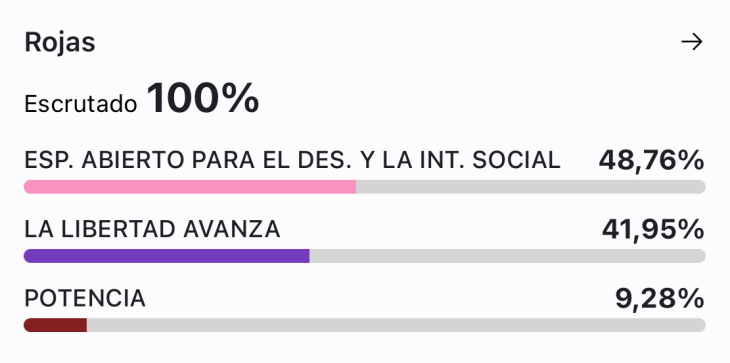Select the Escrutado label
The image size is (730, 363).
tap(81, 104)
